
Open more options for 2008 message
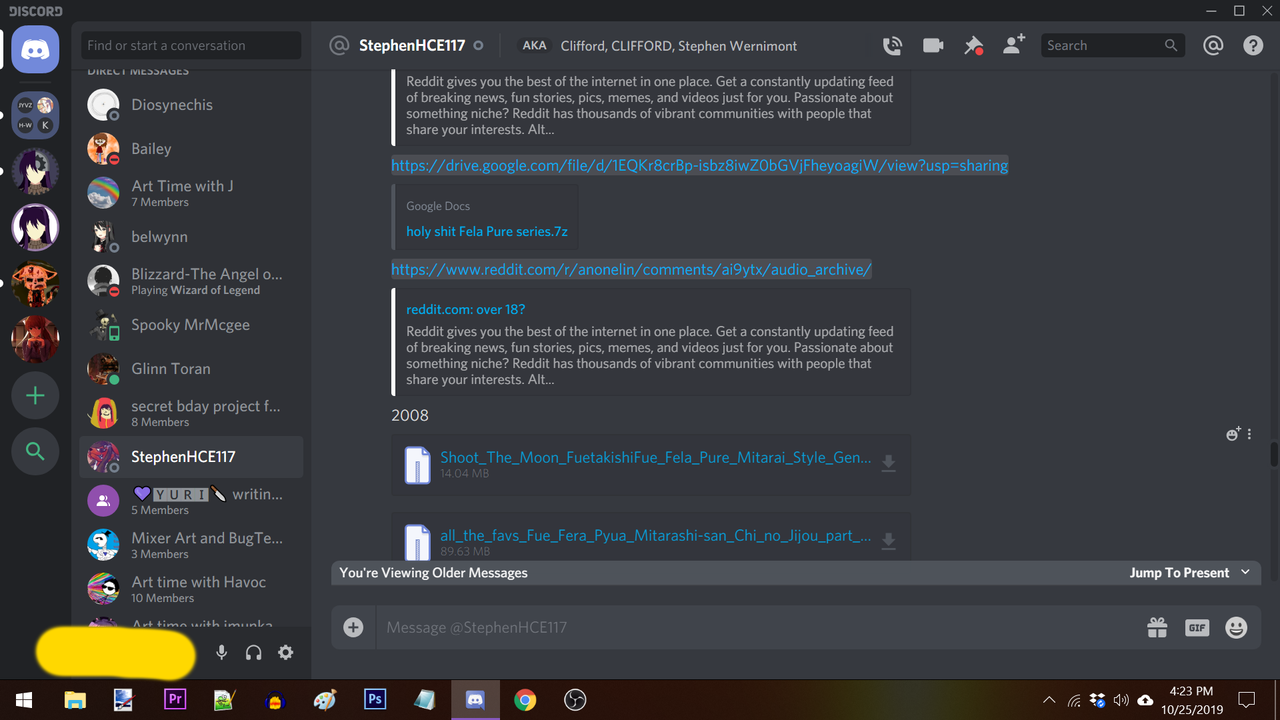point(1250,434)
